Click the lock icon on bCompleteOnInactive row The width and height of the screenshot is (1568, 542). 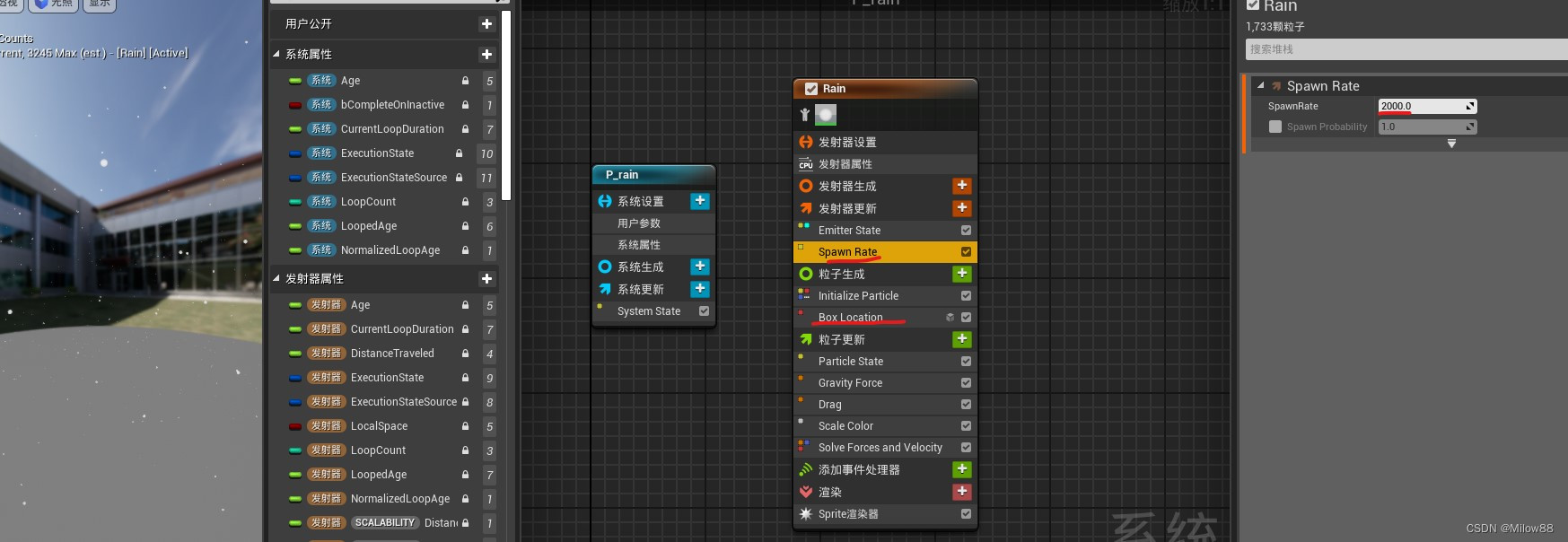pyautogui.click(x=465, y=105)
